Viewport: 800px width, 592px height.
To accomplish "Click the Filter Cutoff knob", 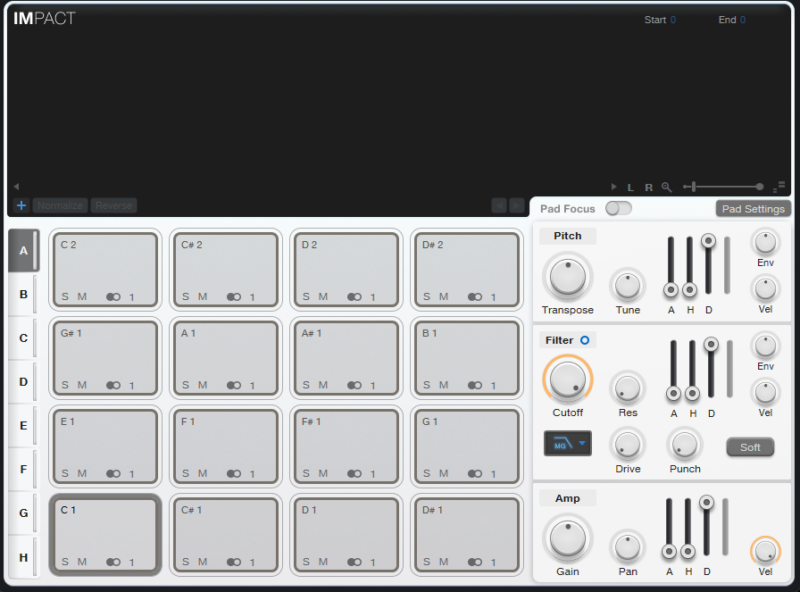I will (x=567, y=379).
